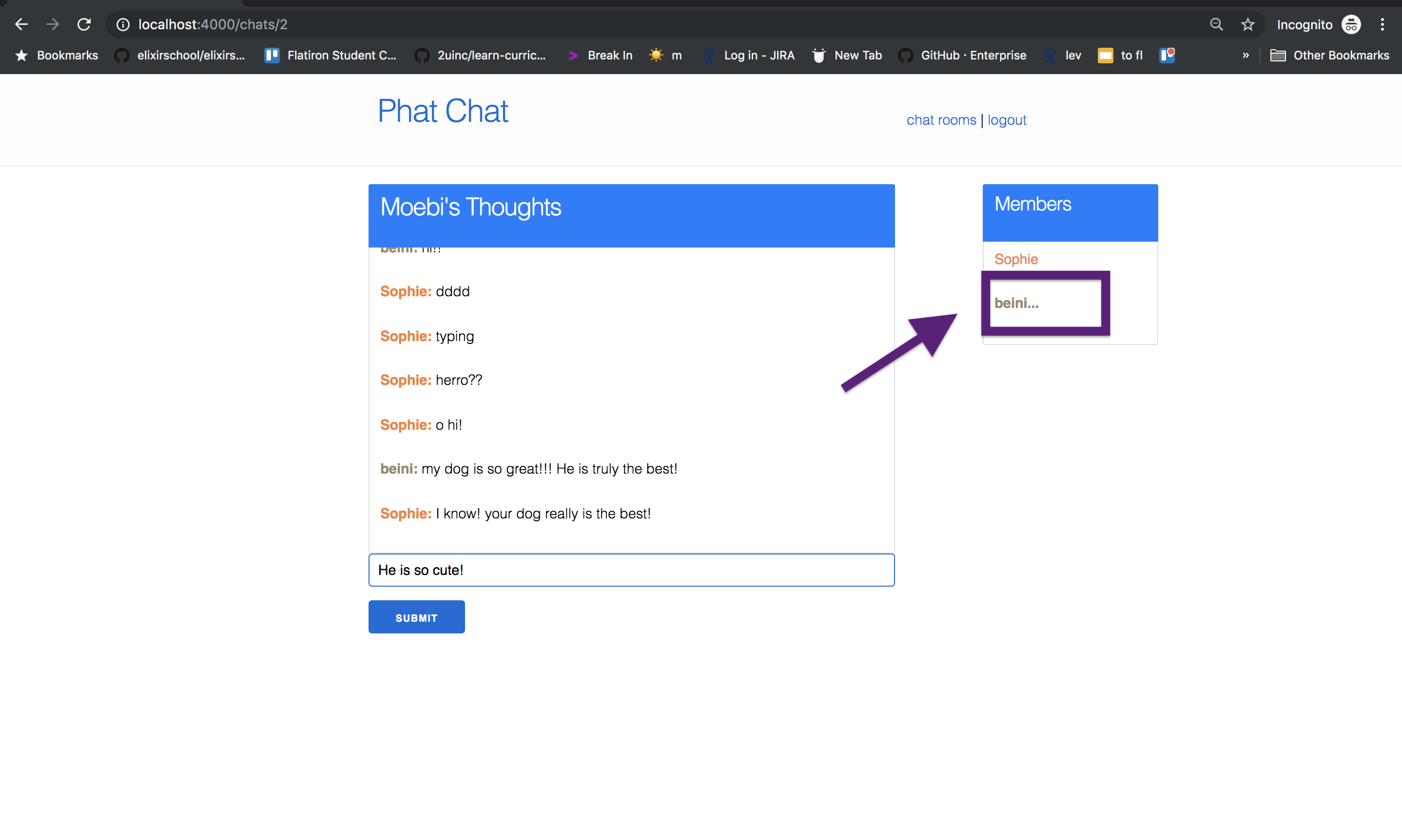
Task: Click the site info icon in address bar
Action: click(x=123, y=24)
